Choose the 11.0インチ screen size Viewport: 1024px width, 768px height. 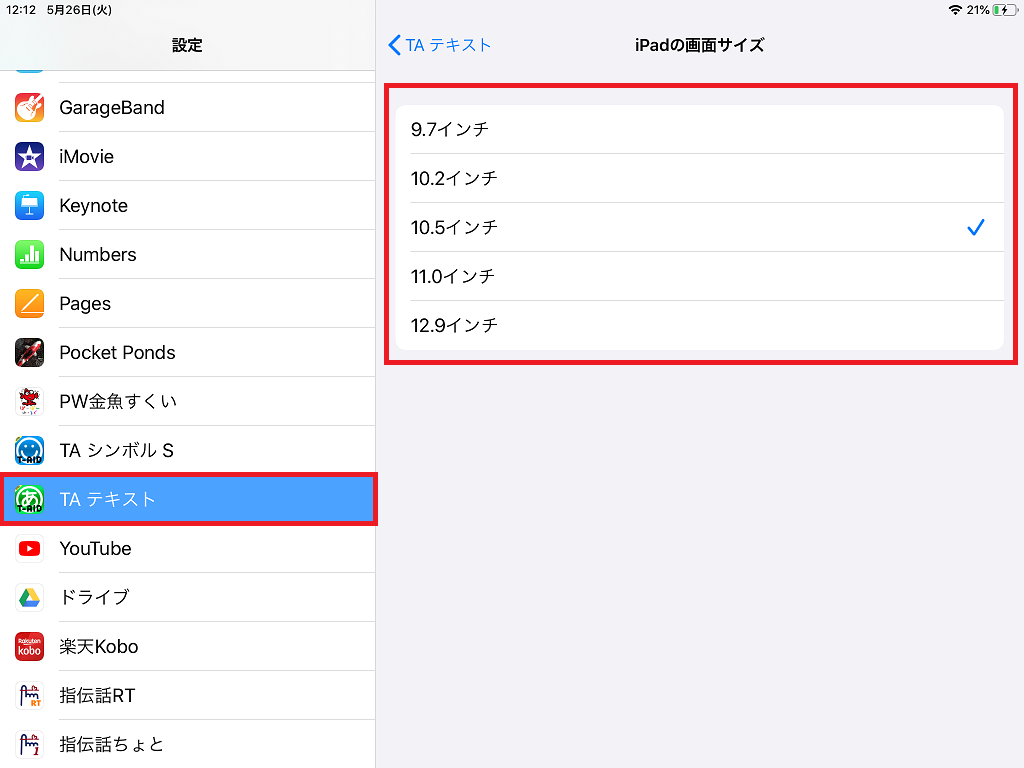pyautogui.click(x=699, y=276)
